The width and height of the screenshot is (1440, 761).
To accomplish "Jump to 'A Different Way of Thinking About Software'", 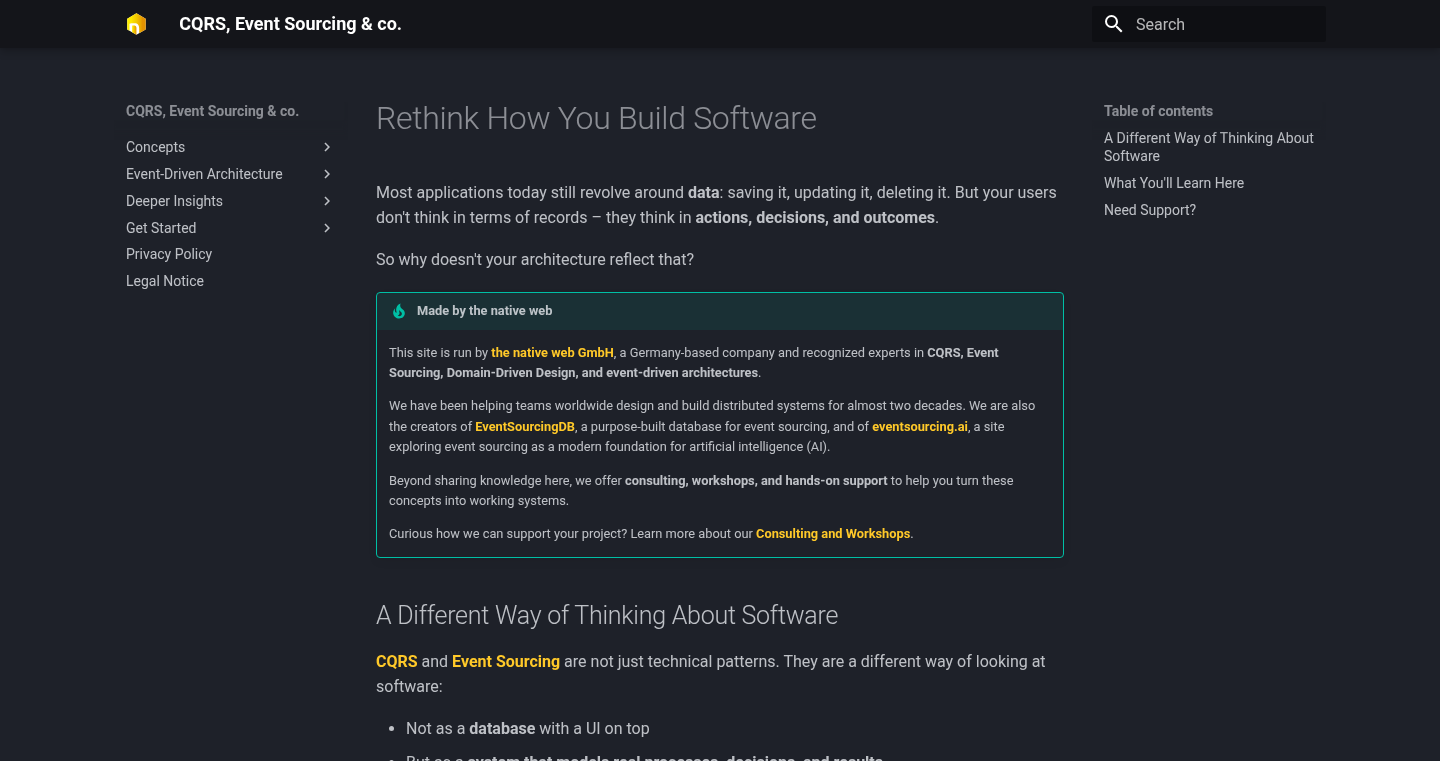I will click(1208, 147).
